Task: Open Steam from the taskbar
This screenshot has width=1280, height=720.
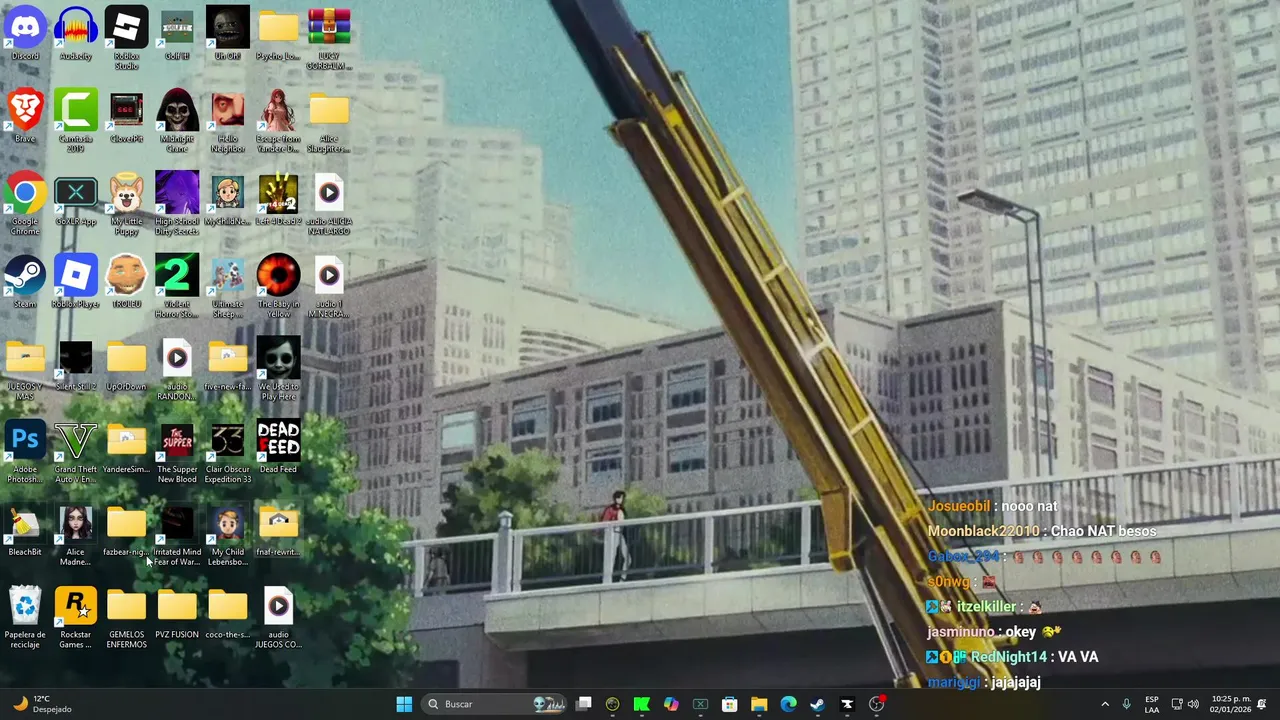Action: click(x=817, y=704)
